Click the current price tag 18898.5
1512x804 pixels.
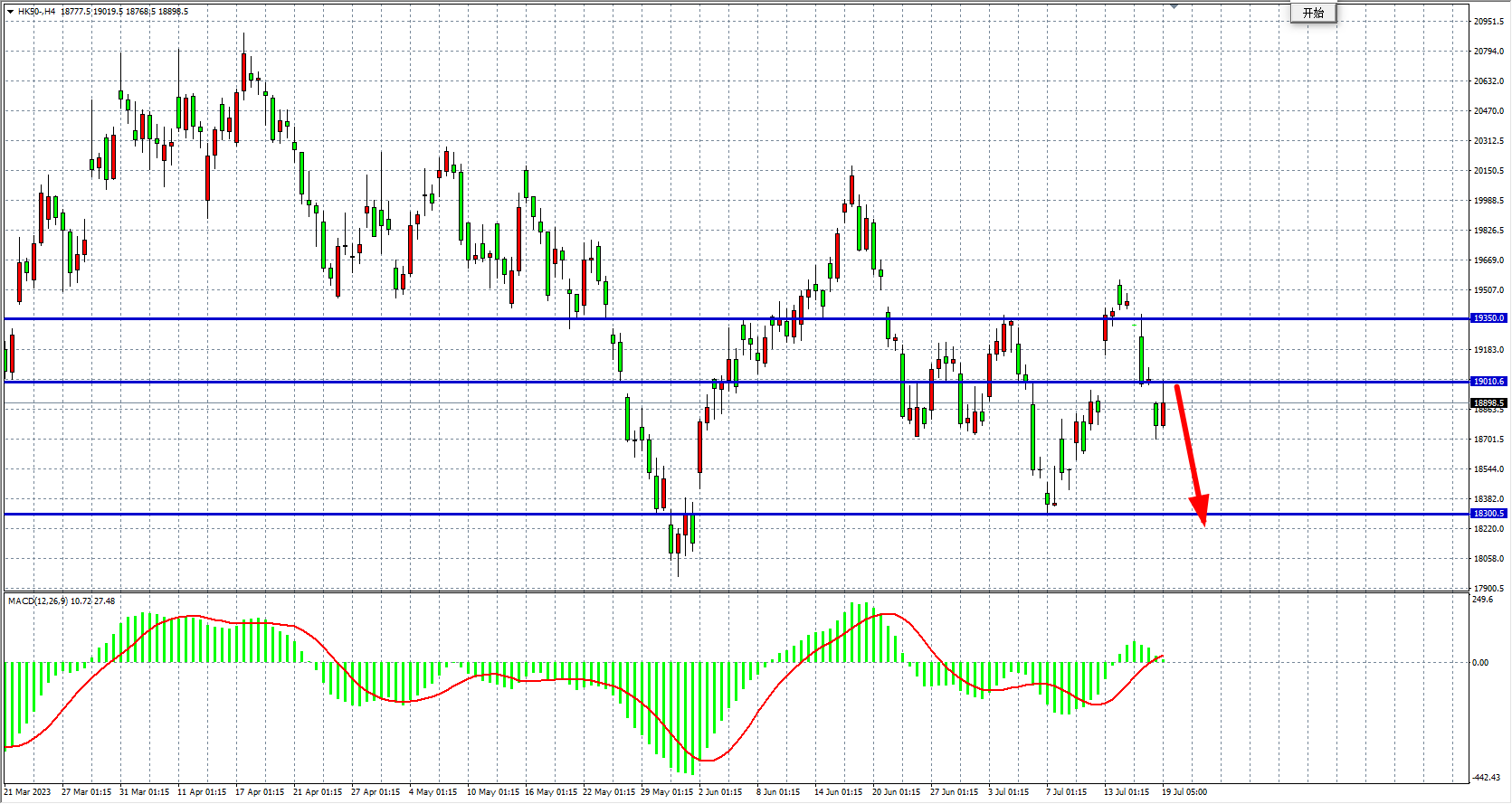tap(1488, 403)
